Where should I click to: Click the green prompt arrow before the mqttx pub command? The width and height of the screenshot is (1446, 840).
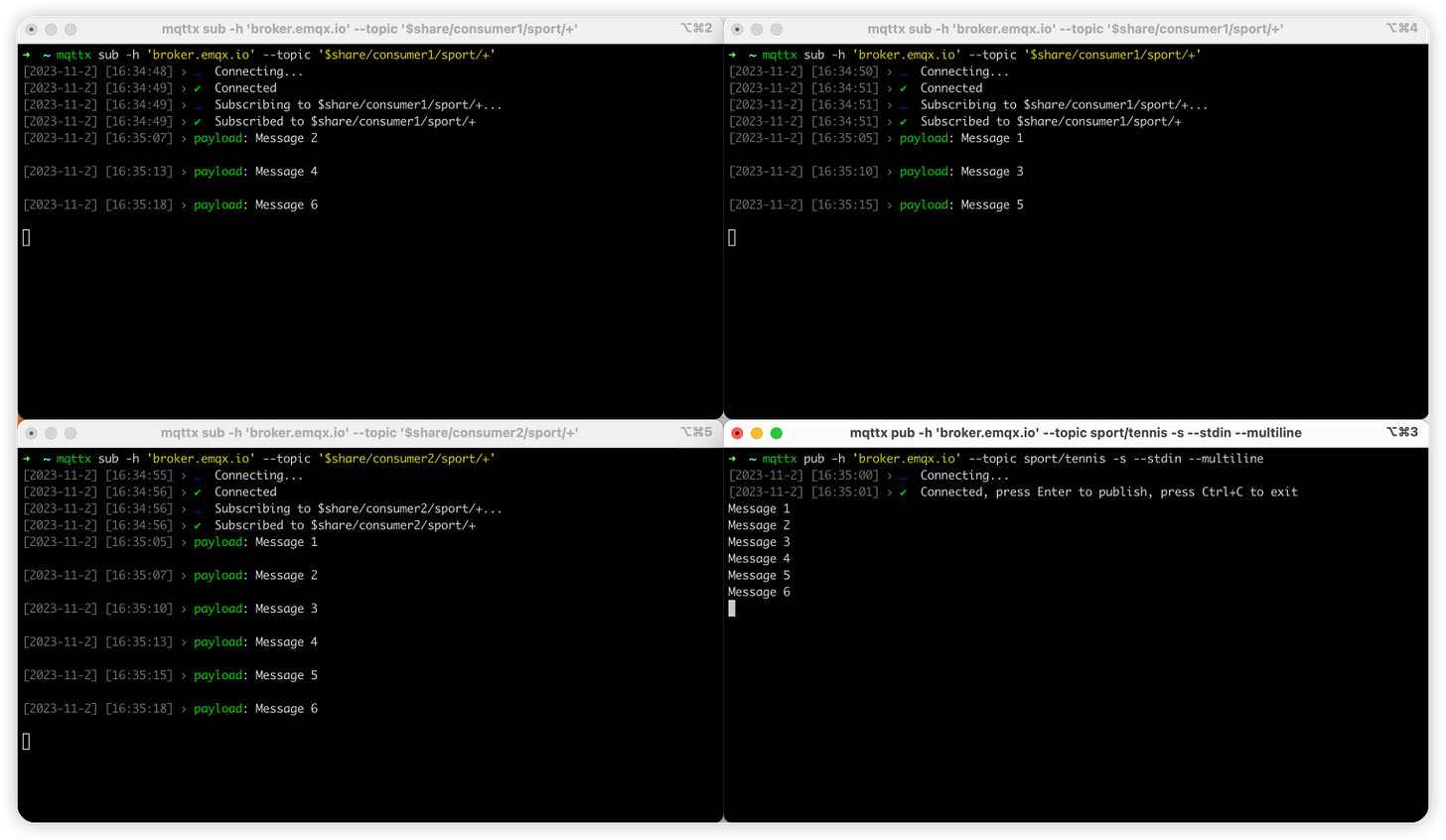click(x=733, y=458)
